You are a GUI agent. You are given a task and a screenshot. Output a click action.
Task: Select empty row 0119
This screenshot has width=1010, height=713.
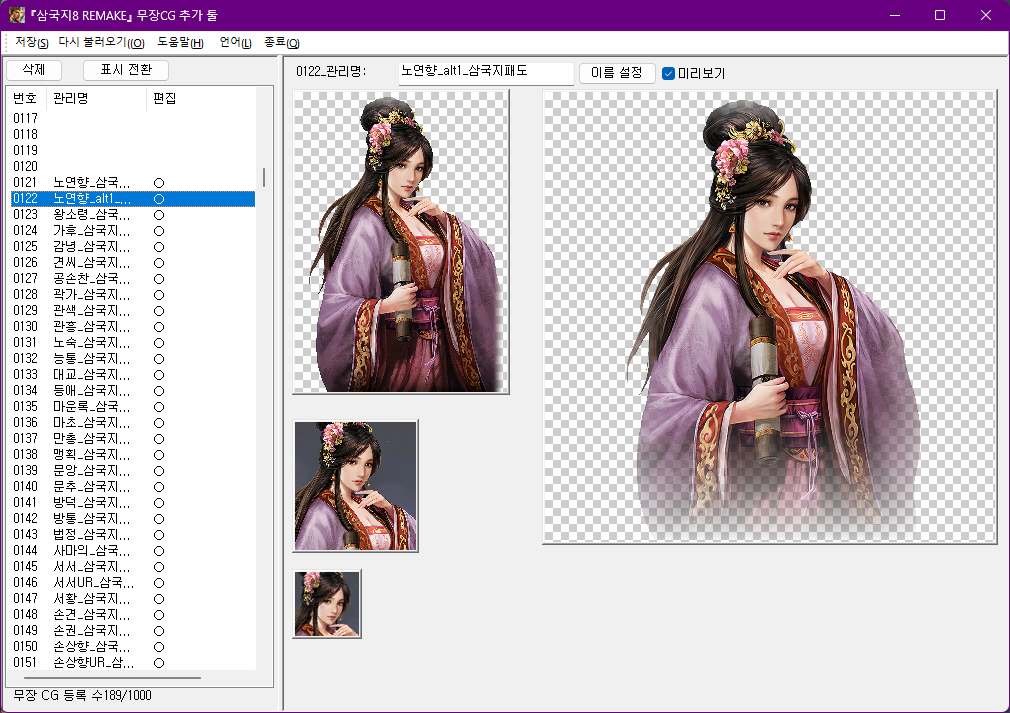(133, 151)
